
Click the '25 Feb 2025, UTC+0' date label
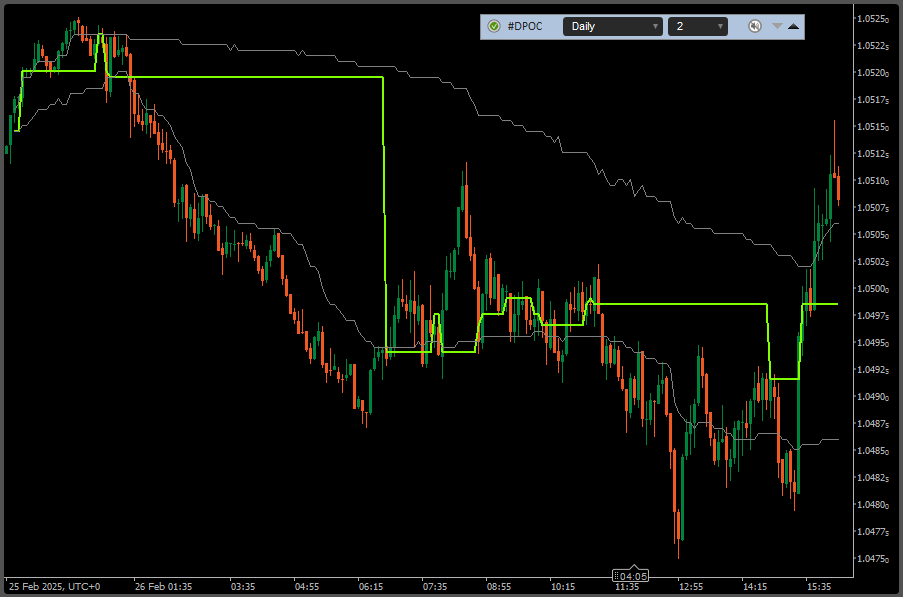[x=55, y=587]
